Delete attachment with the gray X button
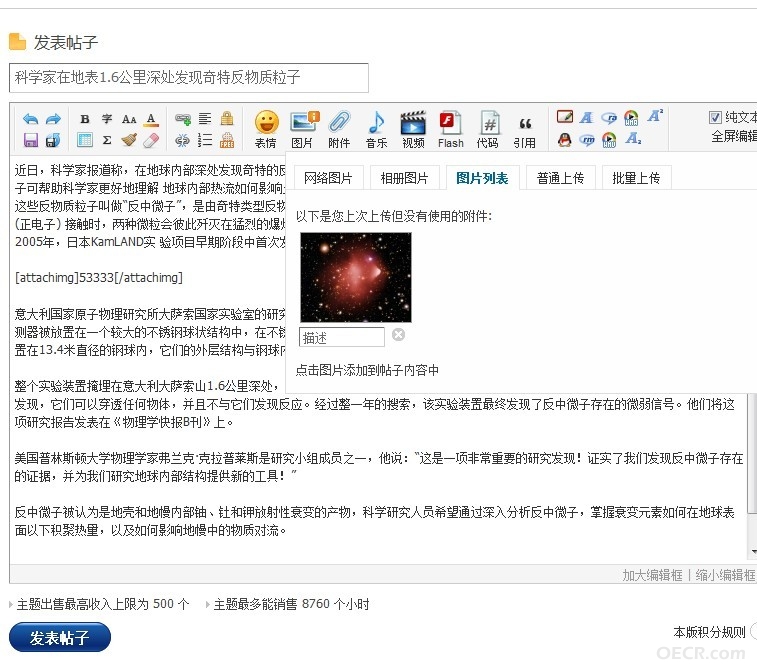This screenshot has height=668, width=757. (398, 334)
